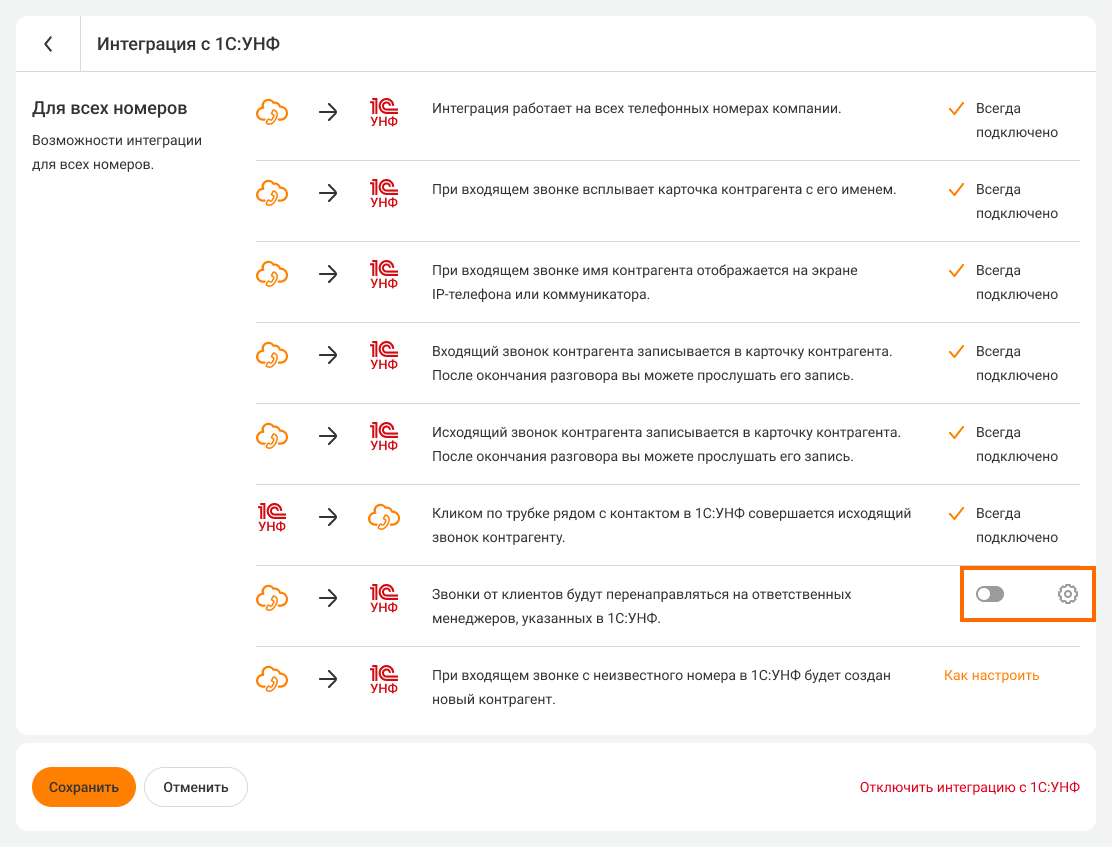1112x847 pixels.
Task: Click the checkmark beside first Всегда подключено
Action: (956, 108)
